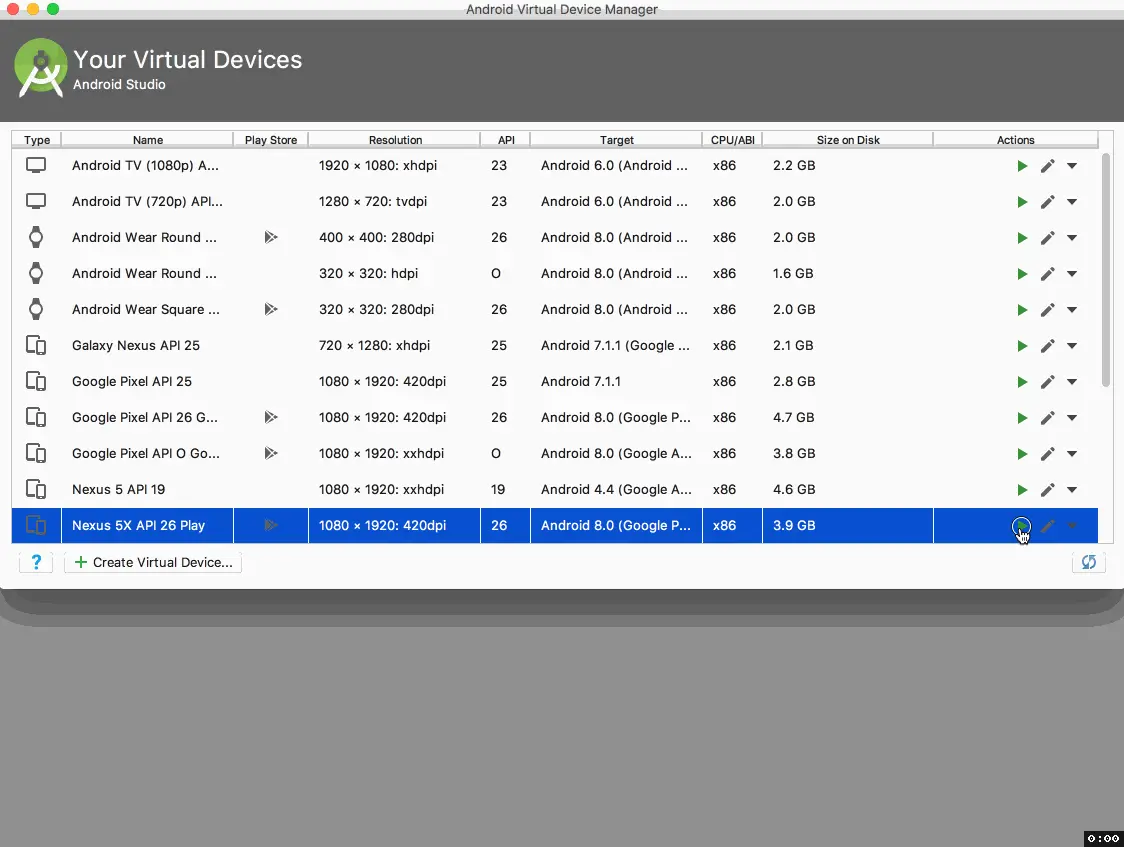Open more actions for Android TV (720p)
The height and width of the screenshot is (847, 1124).
click(1072, 202)
